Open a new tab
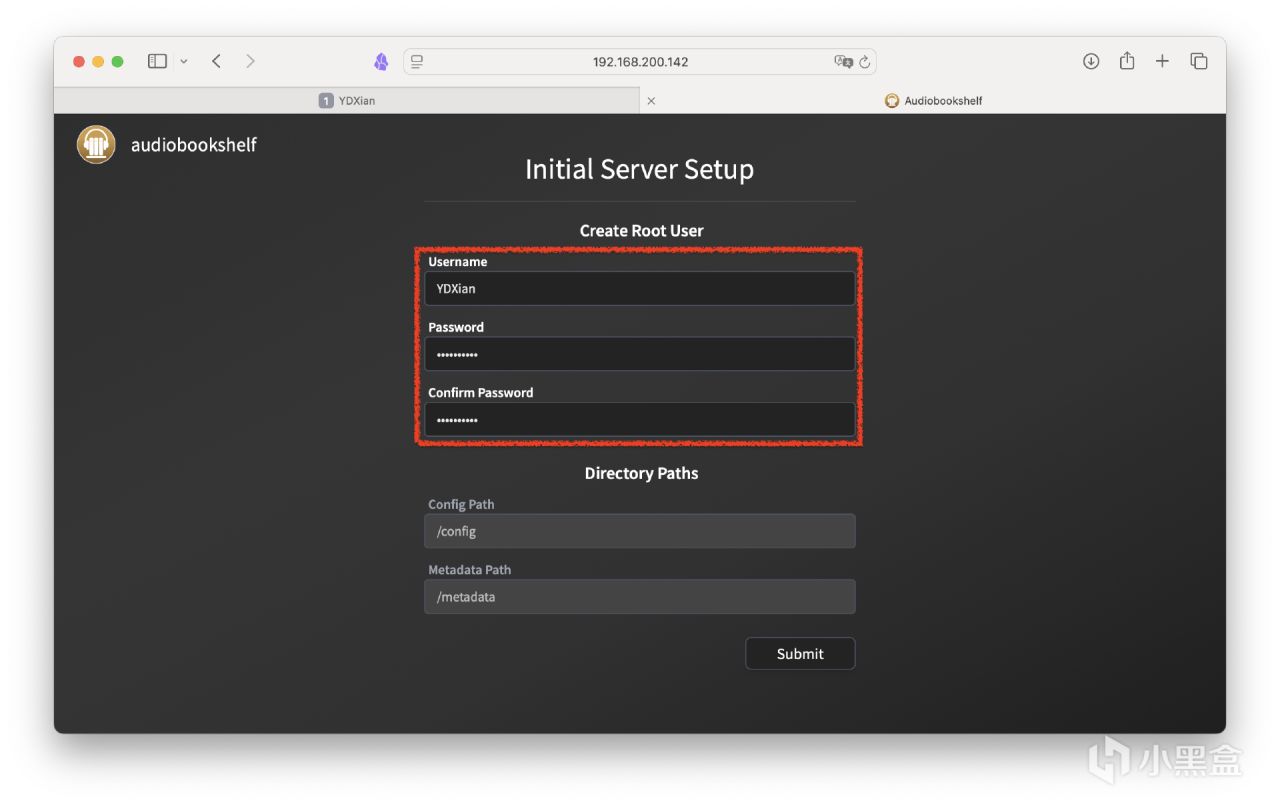 1162,61
